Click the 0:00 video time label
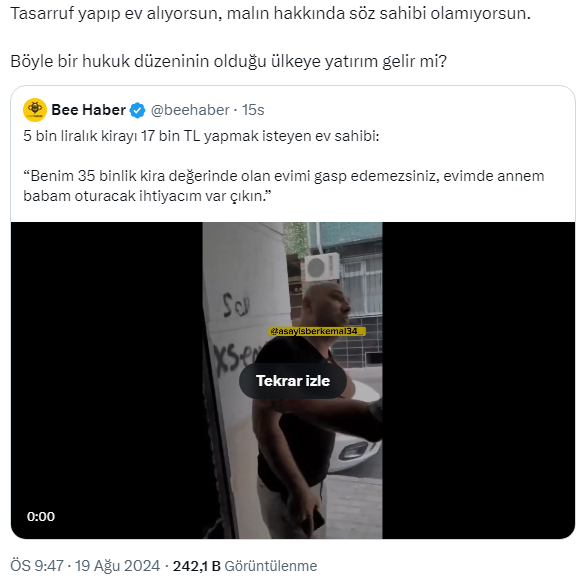 click(x=41, y=516)
